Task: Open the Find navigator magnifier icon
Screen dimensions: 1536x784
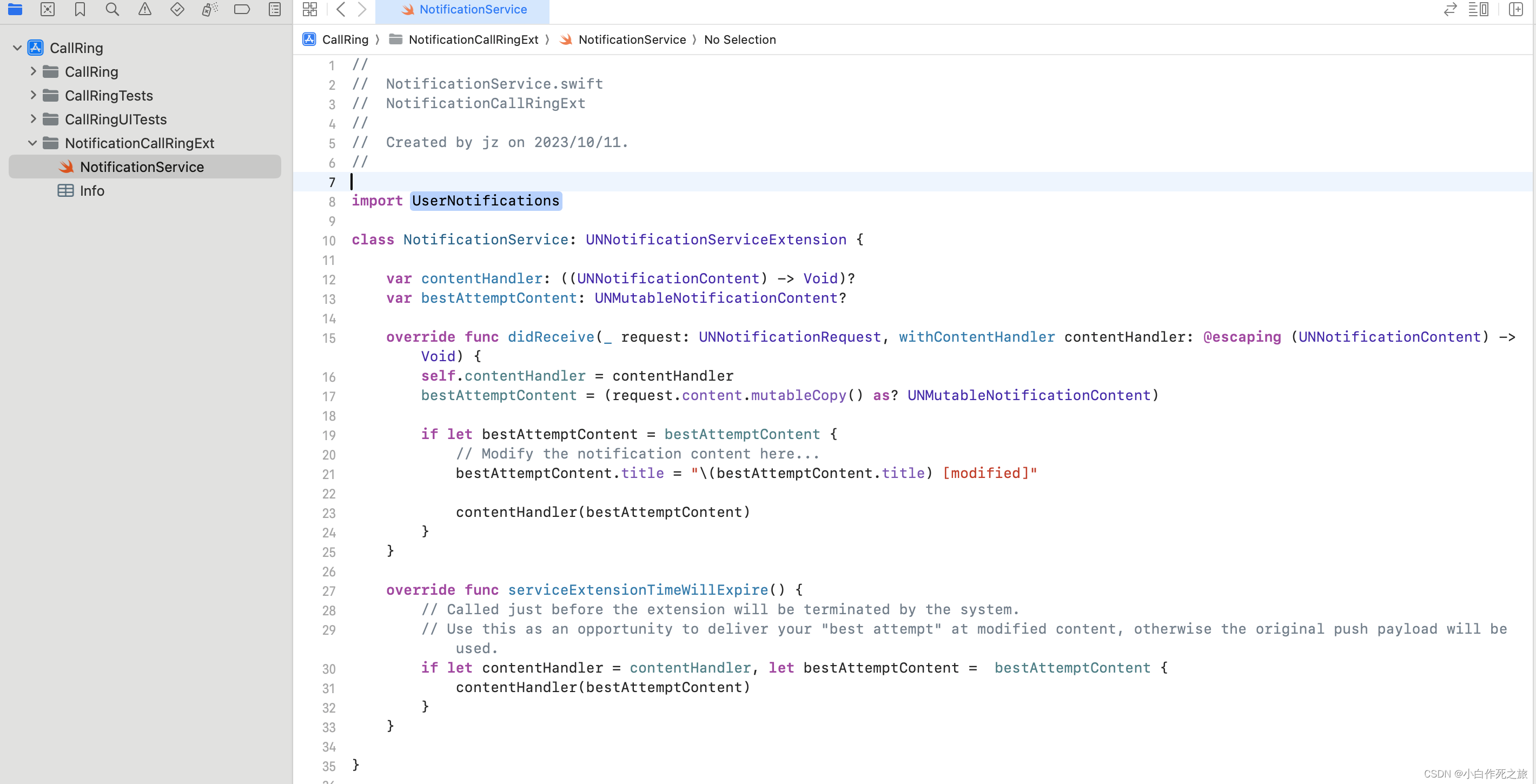Action: 112,9
